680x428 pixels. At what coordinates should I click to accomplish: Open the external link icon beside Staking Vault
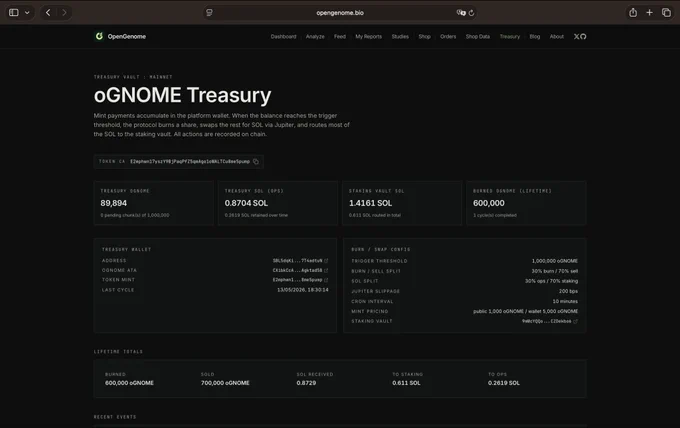point(575,321)
